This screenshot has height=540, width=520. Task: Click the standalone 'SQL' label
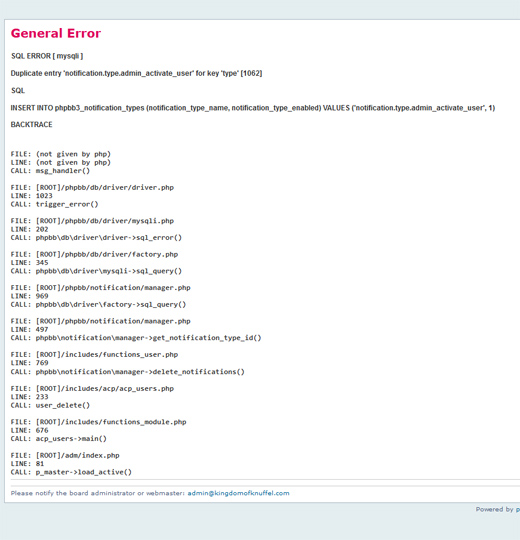click(x=18, y=91)
